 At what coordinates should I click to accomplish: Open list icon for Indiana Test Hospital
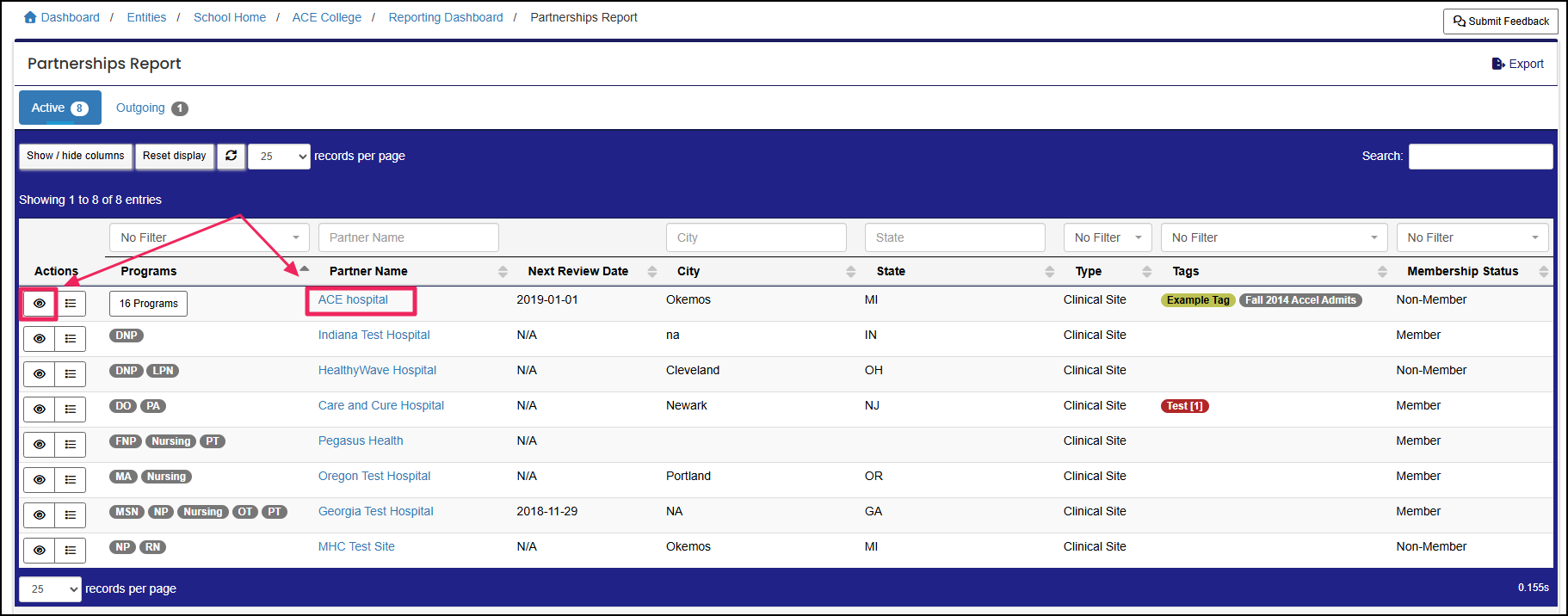pos(71,339)
